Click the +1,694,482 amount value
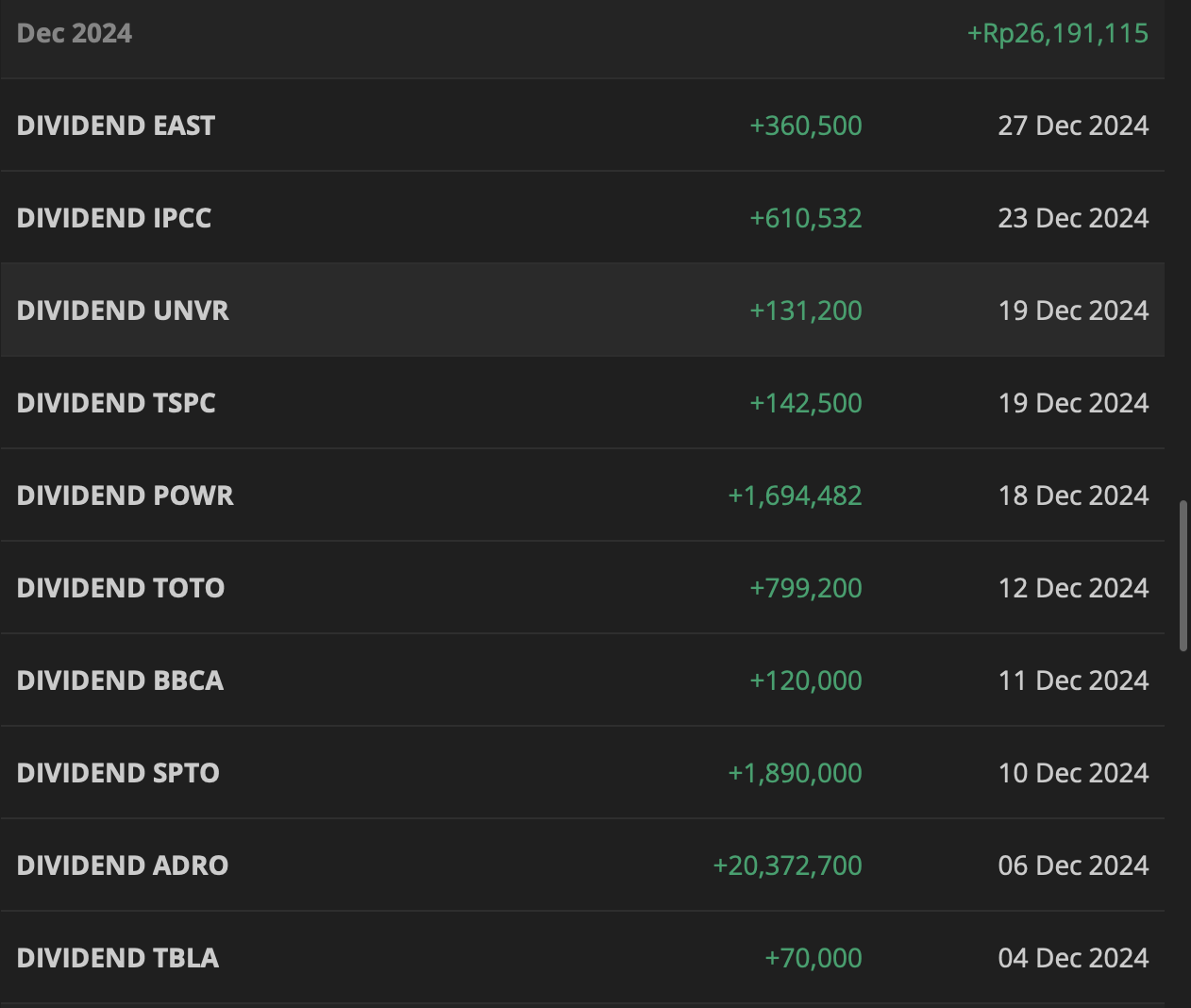The width and height of the screenshot is (1191, 1008). pyautogui.click(x=795, y=496)
